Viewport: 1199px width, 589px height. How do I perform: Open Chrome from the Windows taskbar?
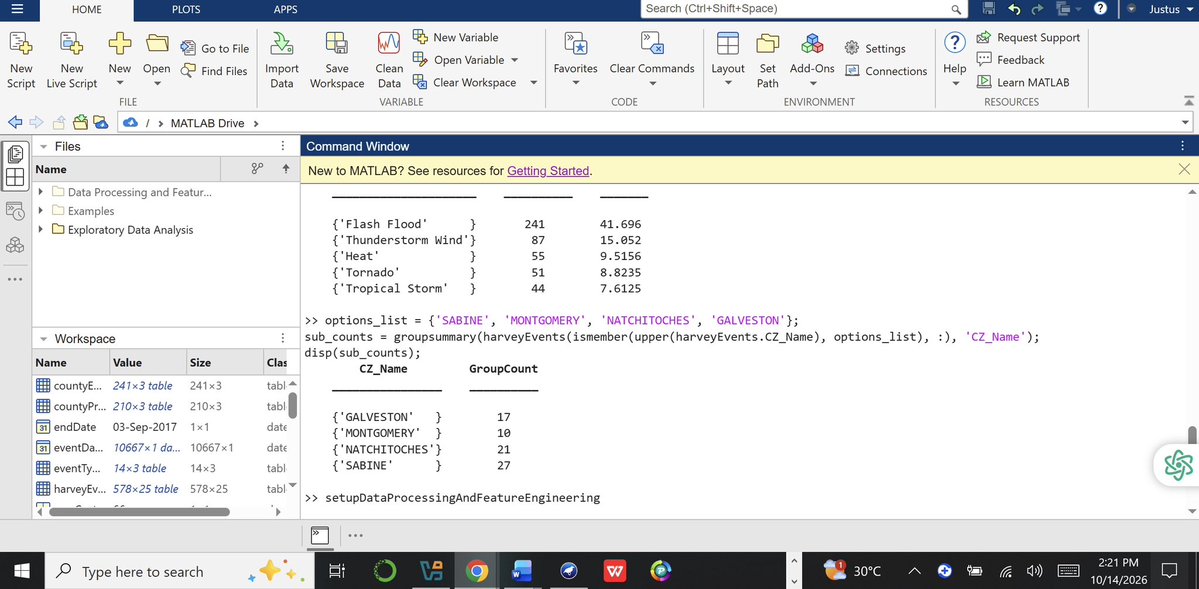click(x=476, y=571)
